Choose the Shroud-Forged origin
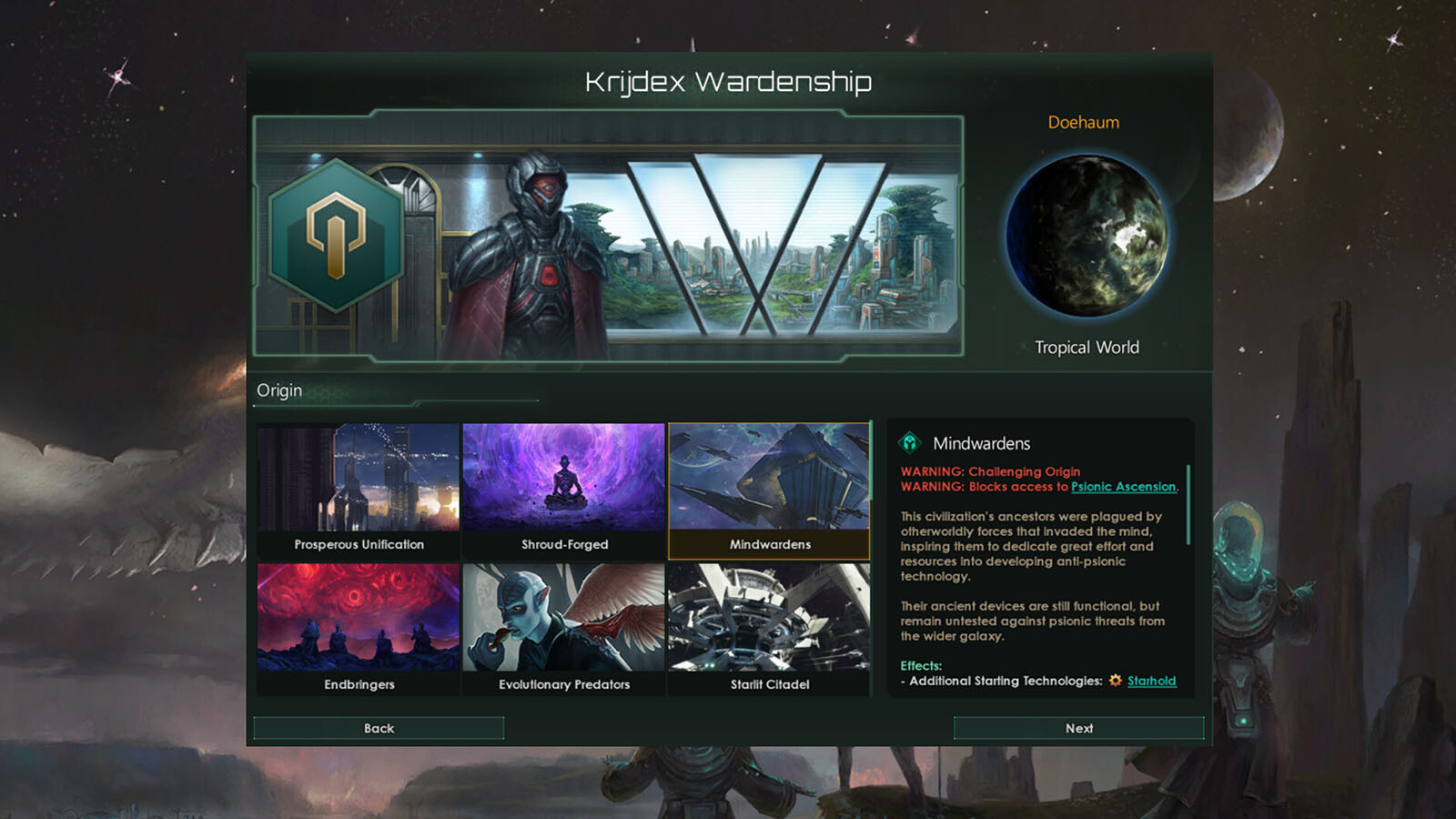This screenshot has height=819, width=1456. click(x=564, y=490)
